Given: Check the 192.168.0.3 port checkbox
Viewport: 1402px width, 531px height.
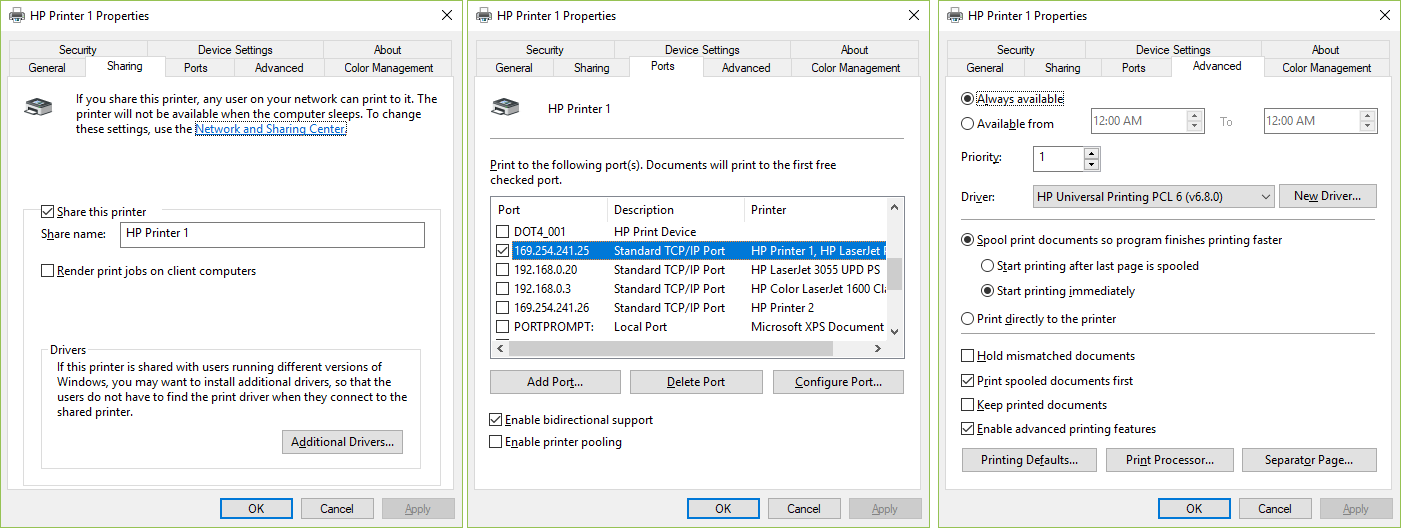Looking at the screenshot, I should 503,288.
